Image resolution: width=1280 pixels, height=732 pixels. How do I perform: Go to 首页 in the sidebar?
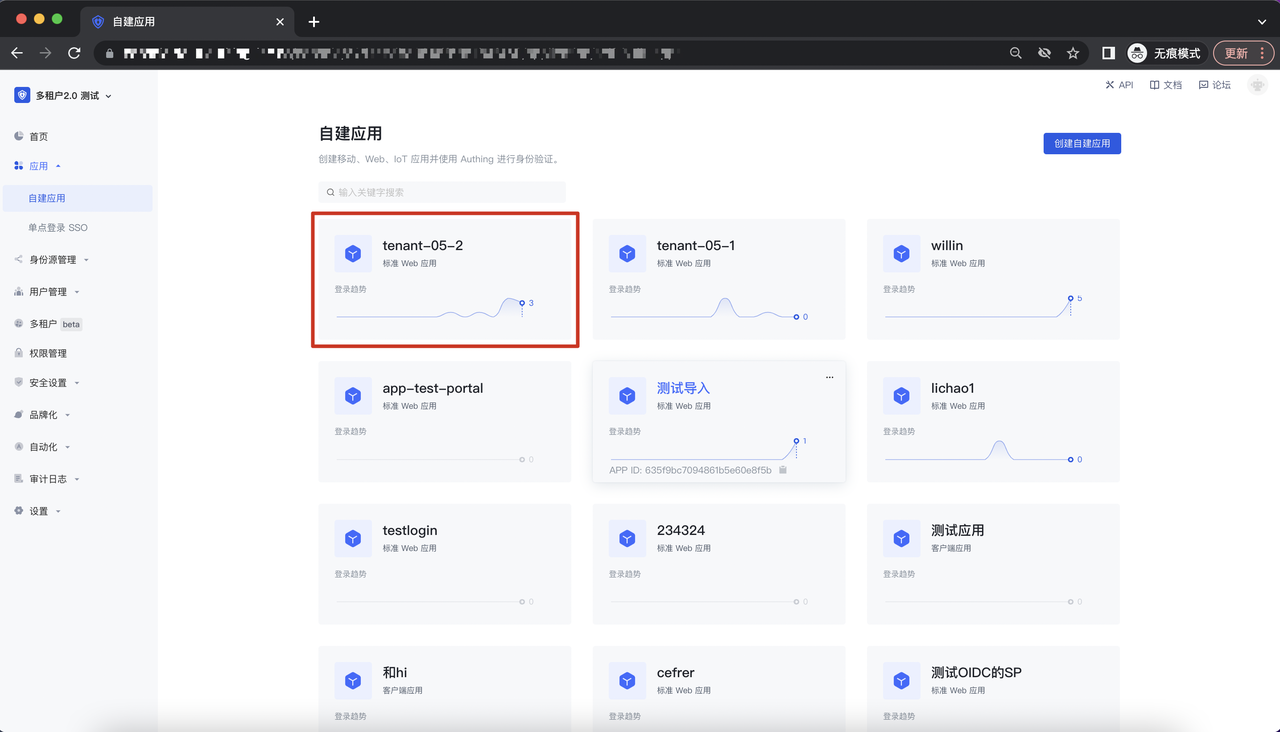38,137
